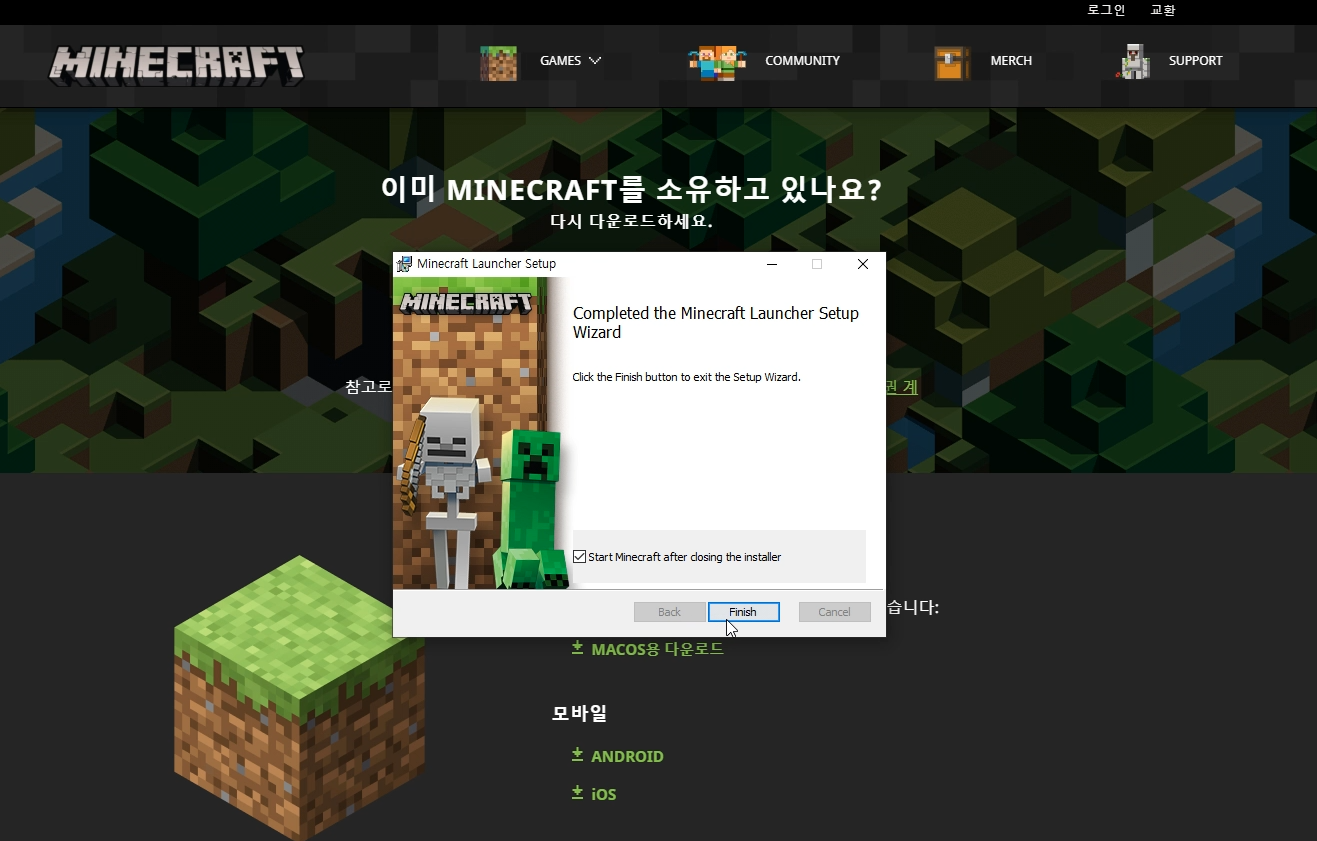
Task: Click the 'Completed the Minecraft Launcher Setup Wizard' heading
Action: point(716,322)
